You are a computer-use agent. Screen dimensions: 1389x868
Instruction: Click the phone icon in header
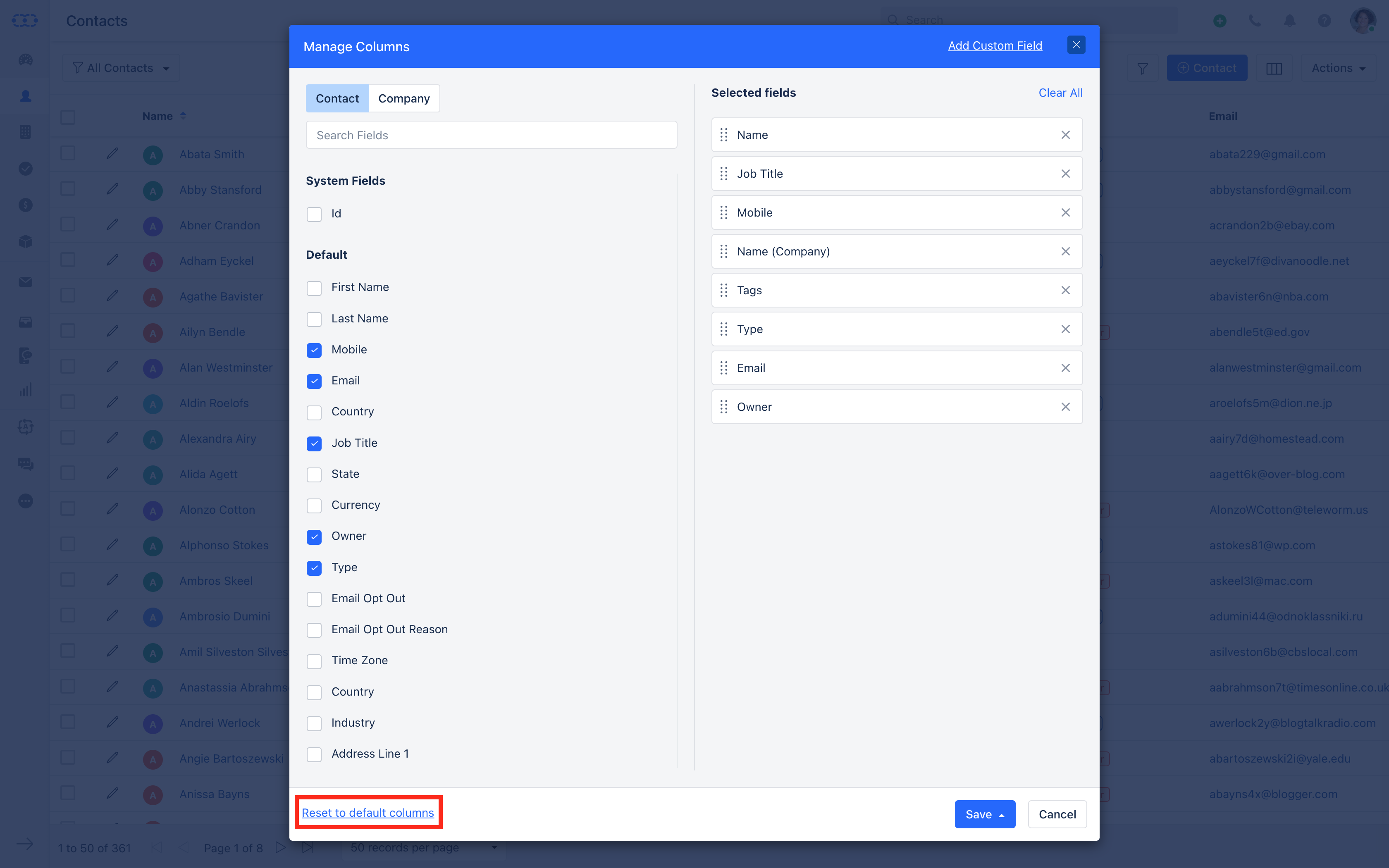1255,21
